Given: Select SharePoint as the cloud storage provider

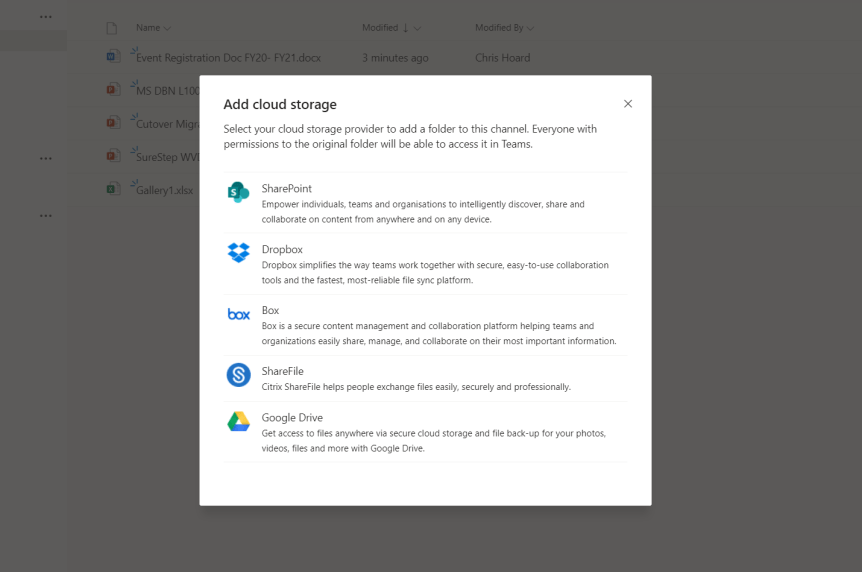Looking at the screenshot, I should coord(286,188).
